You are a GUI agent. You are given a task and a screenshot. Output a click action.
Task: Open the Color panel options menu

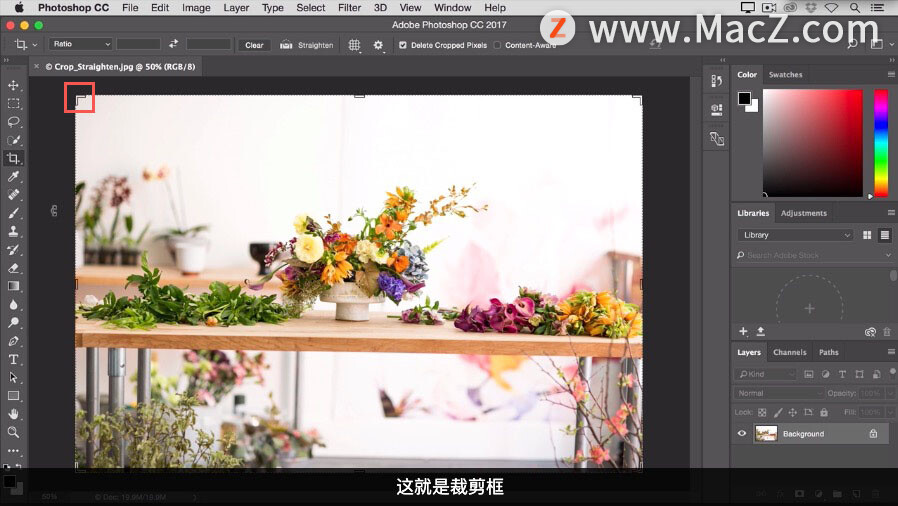point(891,74)
